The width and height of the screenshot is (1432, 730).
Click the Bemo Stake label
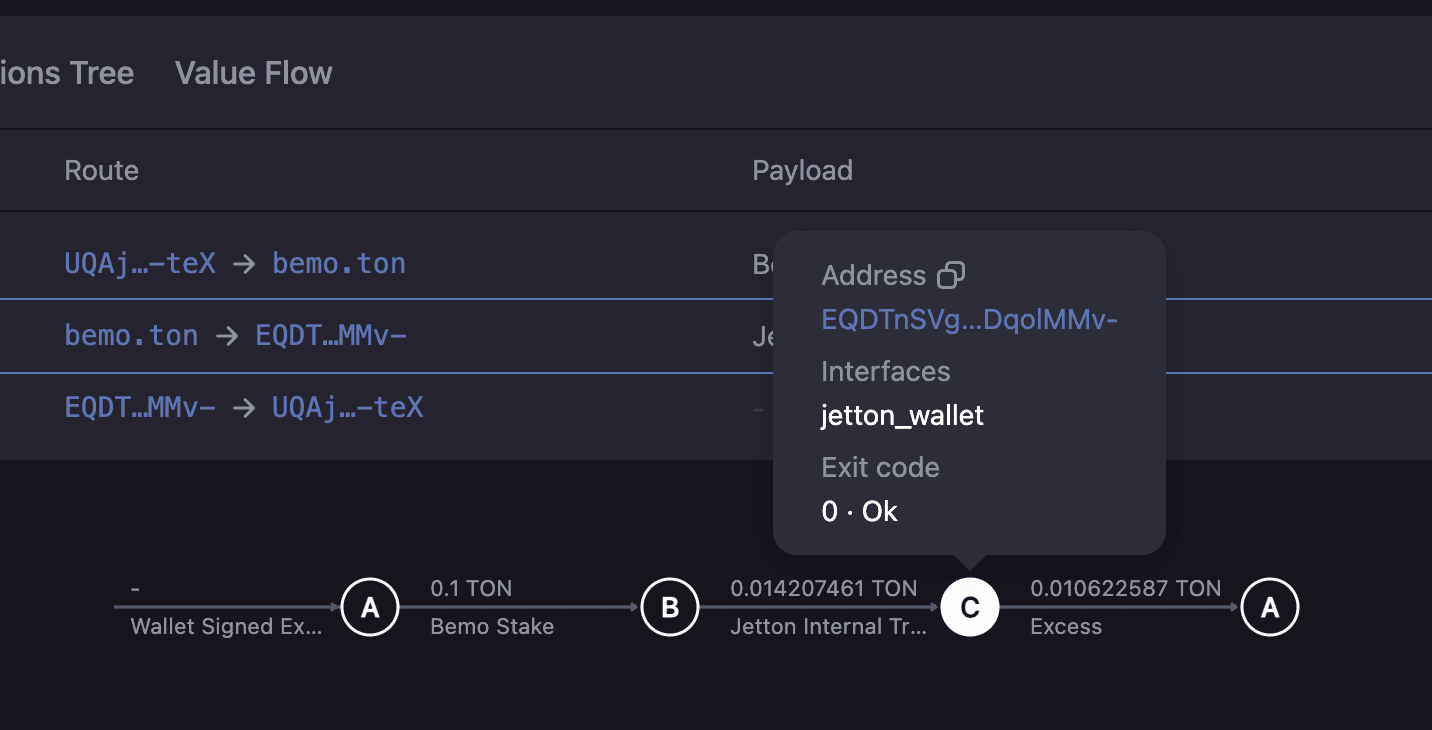(492, 627)
